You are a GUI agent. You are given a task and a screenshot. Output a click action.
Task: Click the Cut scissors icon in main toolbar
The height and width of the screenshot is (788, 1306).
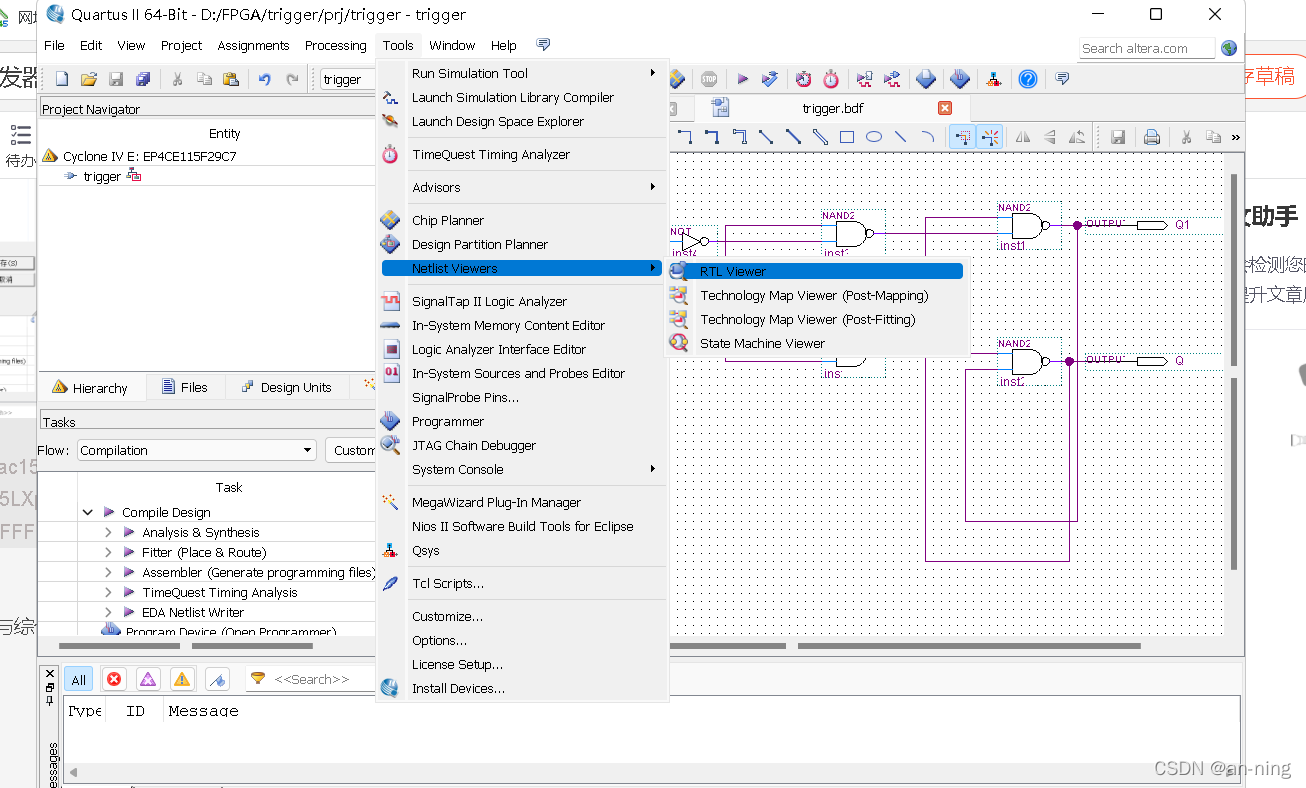coord(177,79)
